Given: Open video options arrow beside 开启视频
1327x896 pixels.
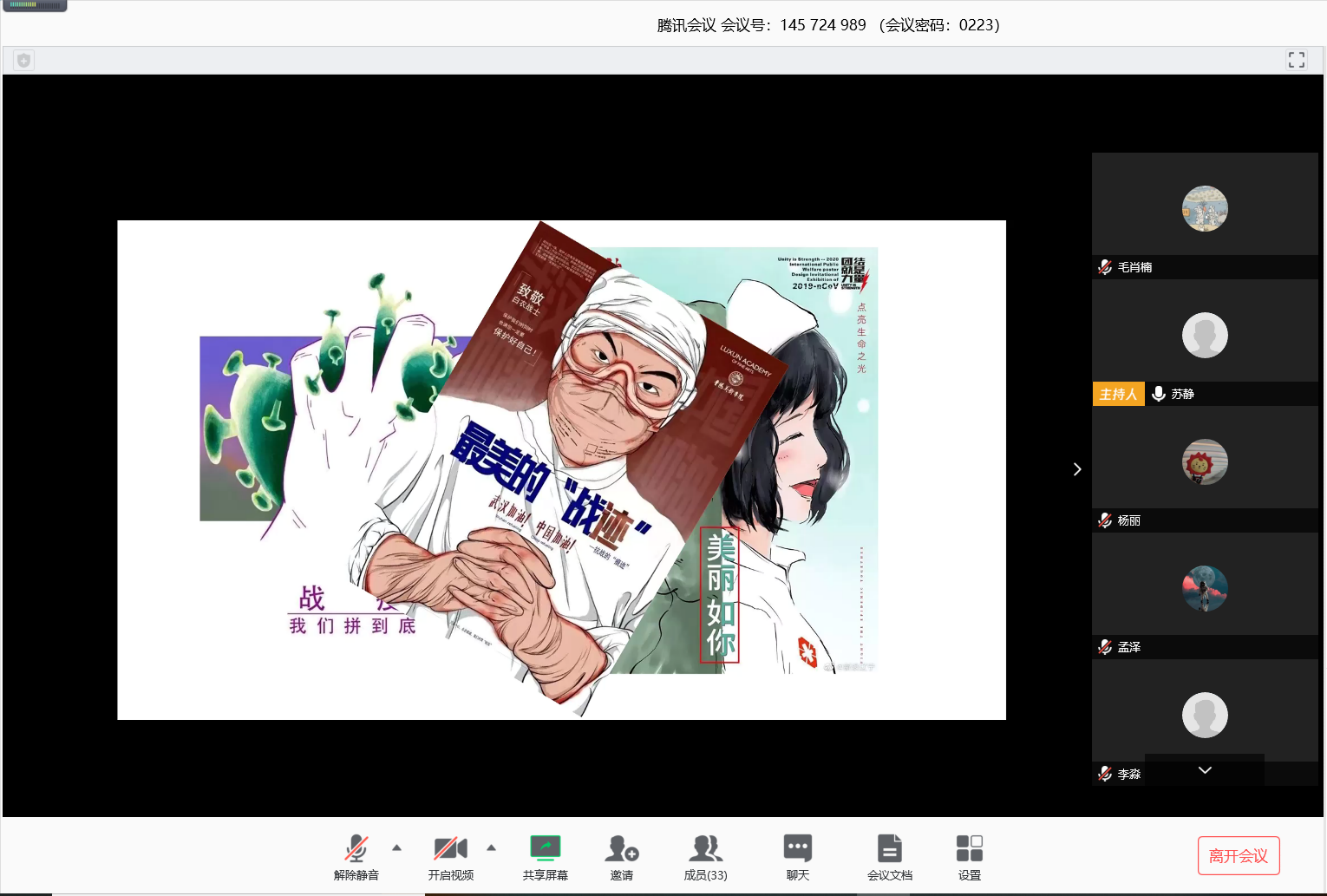Looking at the screenshot, I should [x=492, y=847].
